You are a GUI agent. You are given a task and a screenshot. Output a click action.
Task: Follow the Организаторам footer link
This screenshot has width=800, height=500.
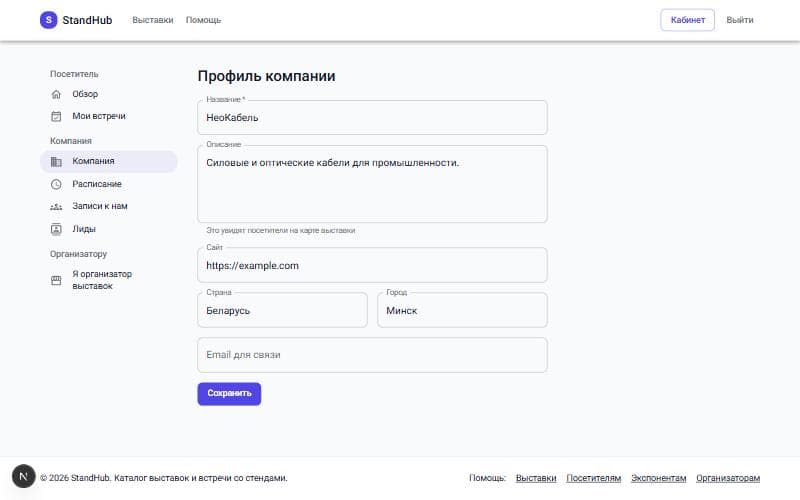pyautogui.click(x=728, y=478)
